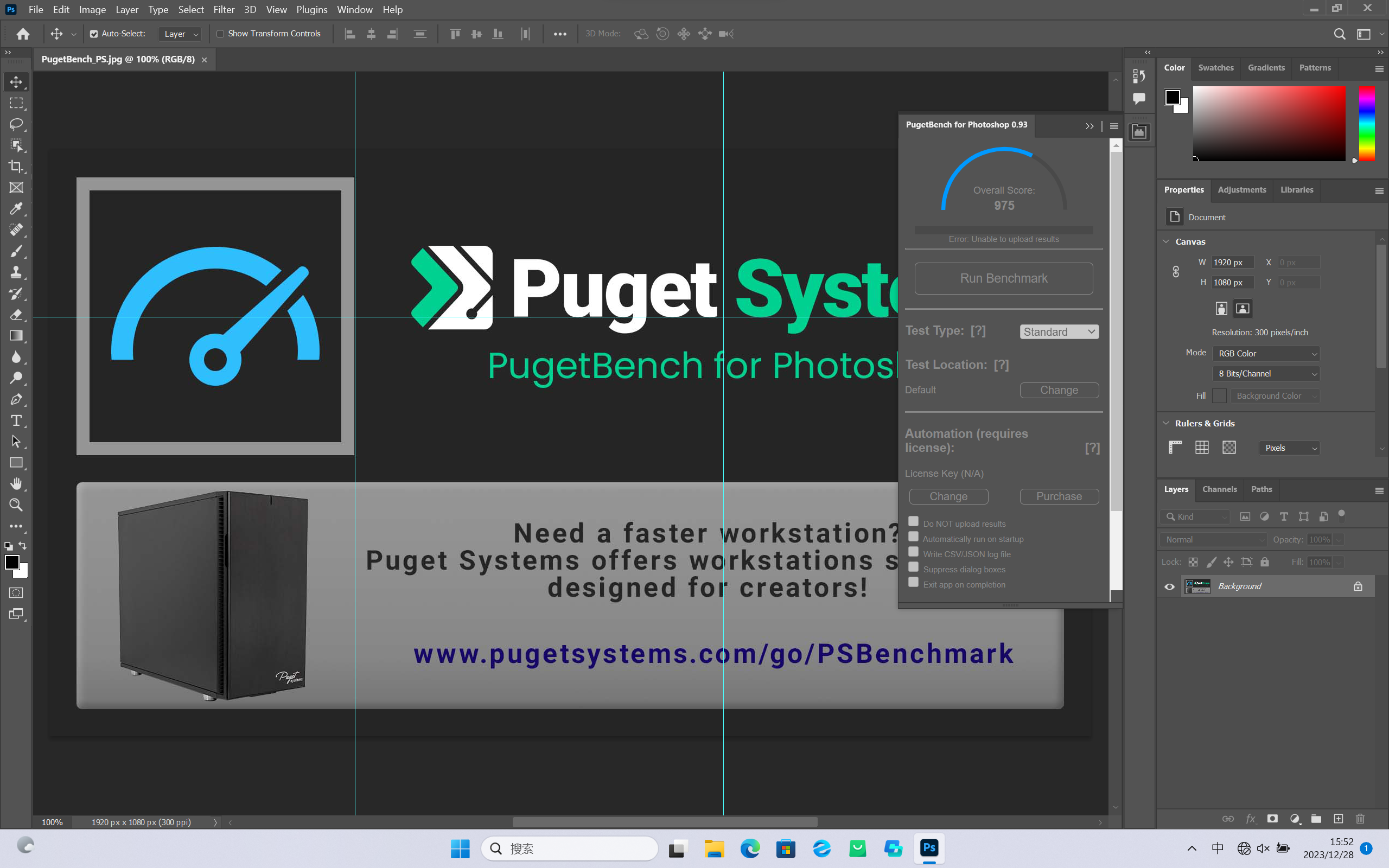Select the Object Selection tool
Image resolution: width=1389 pixels, height=868 pixels.
click(x=16, y=145)
